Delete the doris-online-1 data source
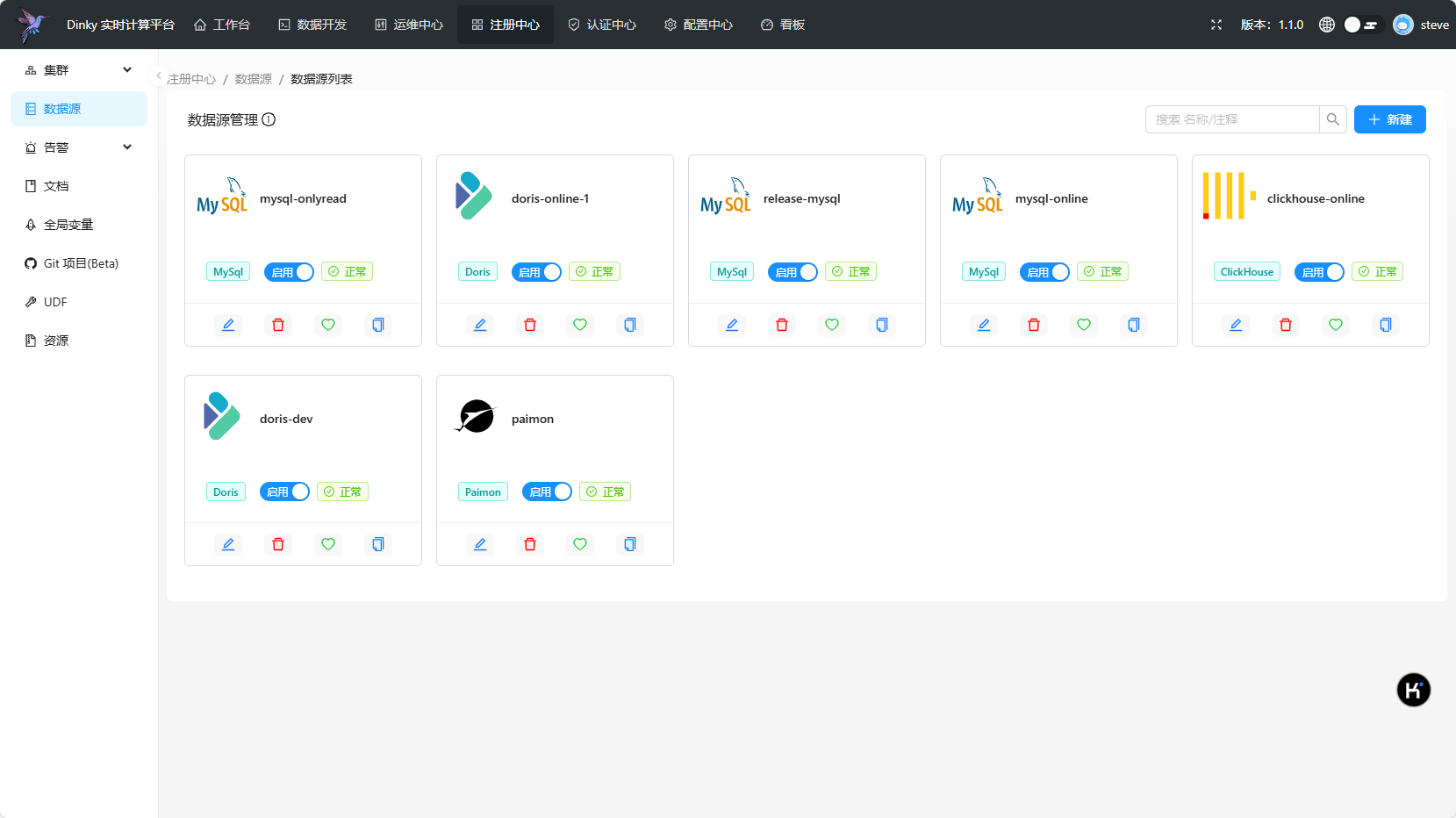The height and width of the screenshot is (818, 1456). (530, 325)
